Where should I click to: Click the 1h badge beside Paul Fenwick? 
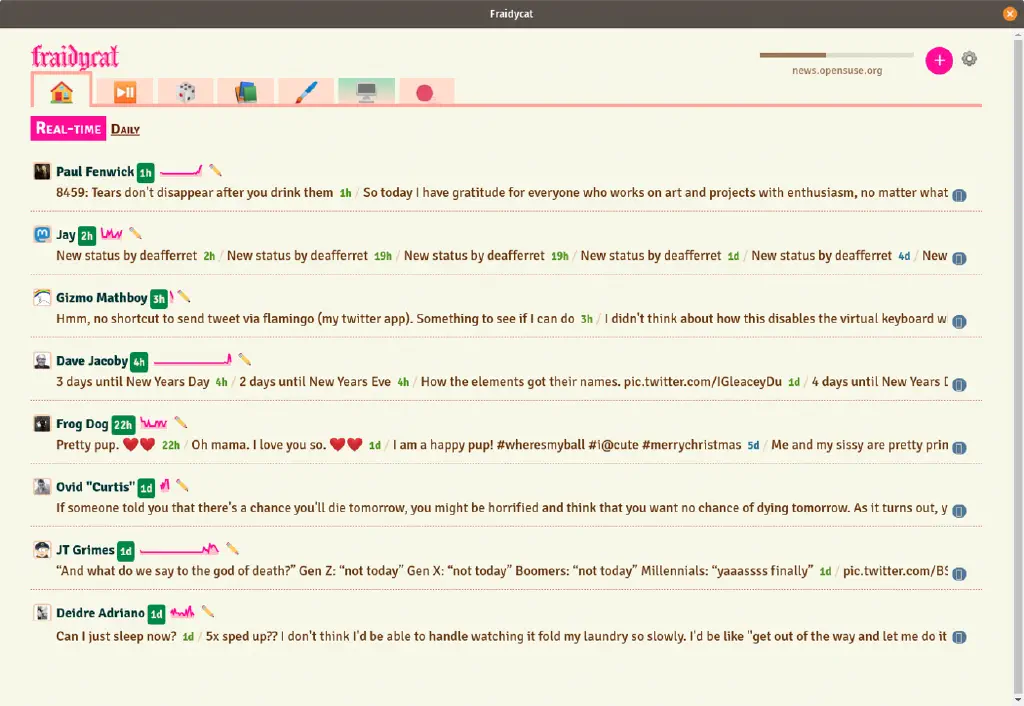point(145,172)
